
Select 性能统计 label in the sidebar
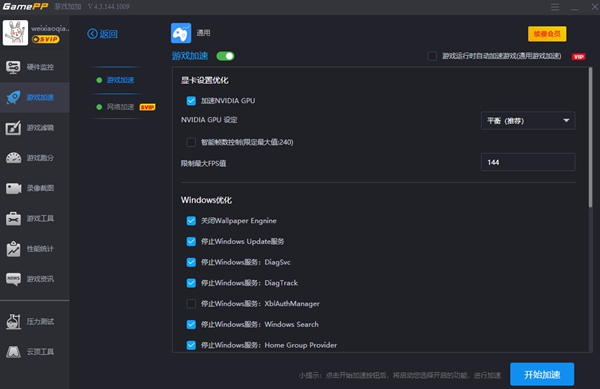click(x=40, y=249)
